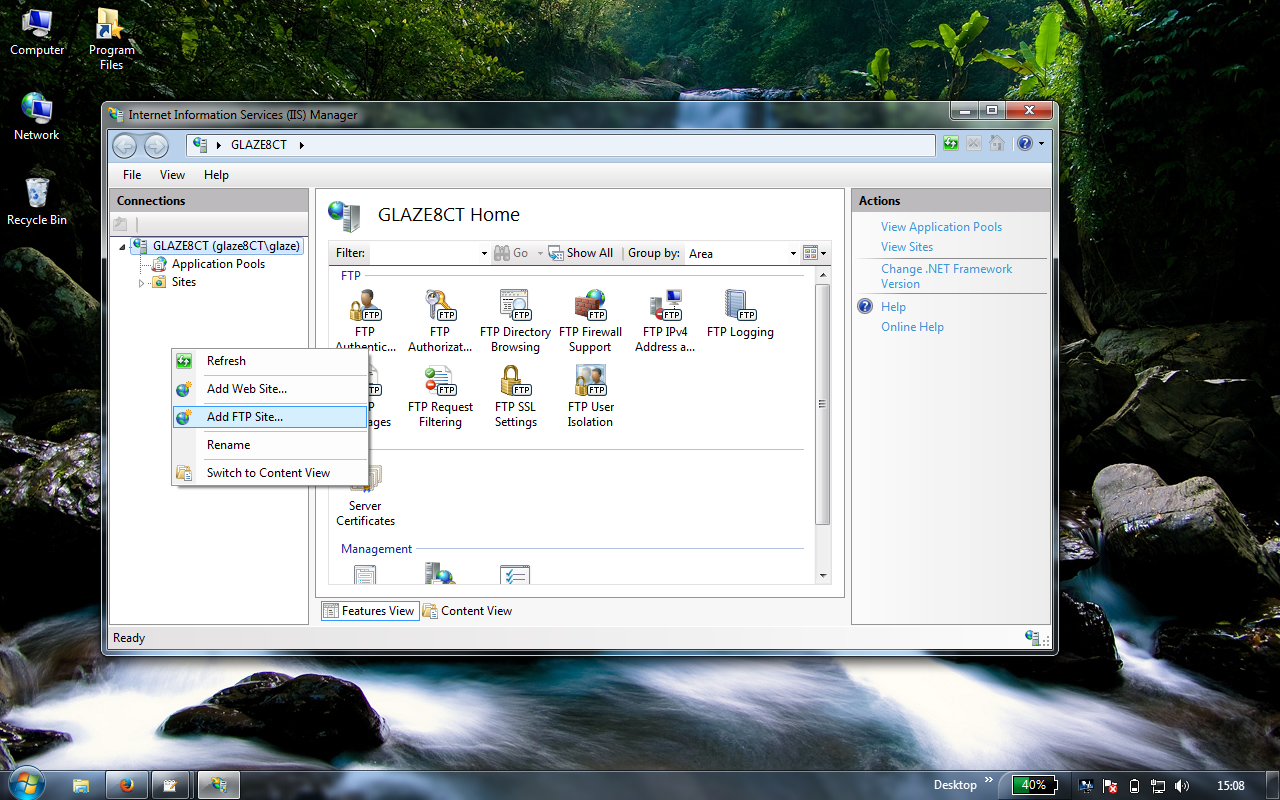Click the Stop toolbar icon
This screenshot has width=1280, height=800.
pos(974,144)
